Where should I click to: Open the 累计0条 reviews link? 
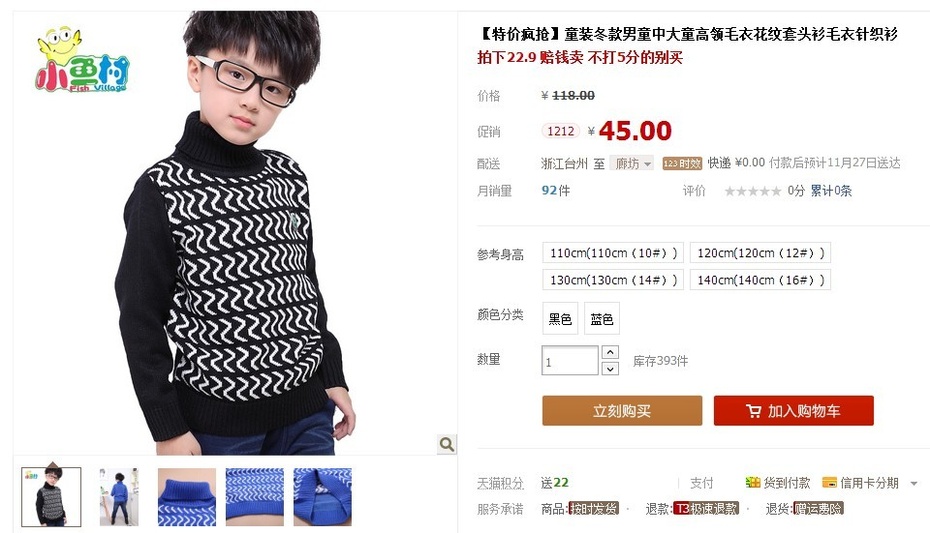point(831,191)
